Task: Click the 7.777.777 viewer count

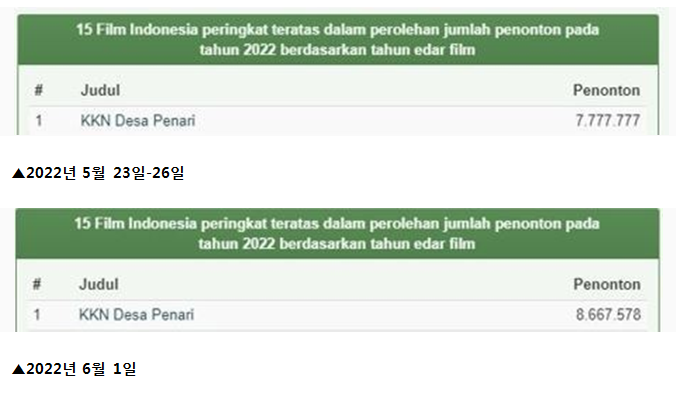Action: (607, 121)
